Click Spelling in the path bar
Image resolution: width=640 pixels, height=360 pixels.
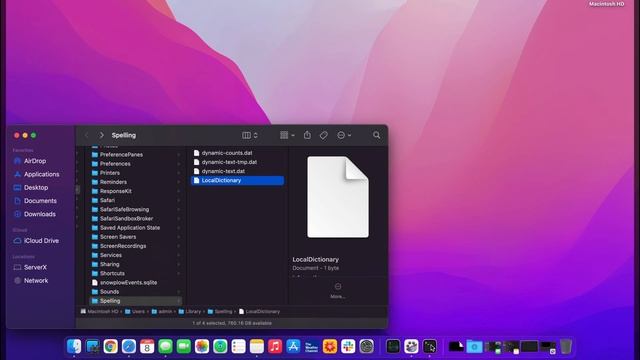[x=220, y=311]
